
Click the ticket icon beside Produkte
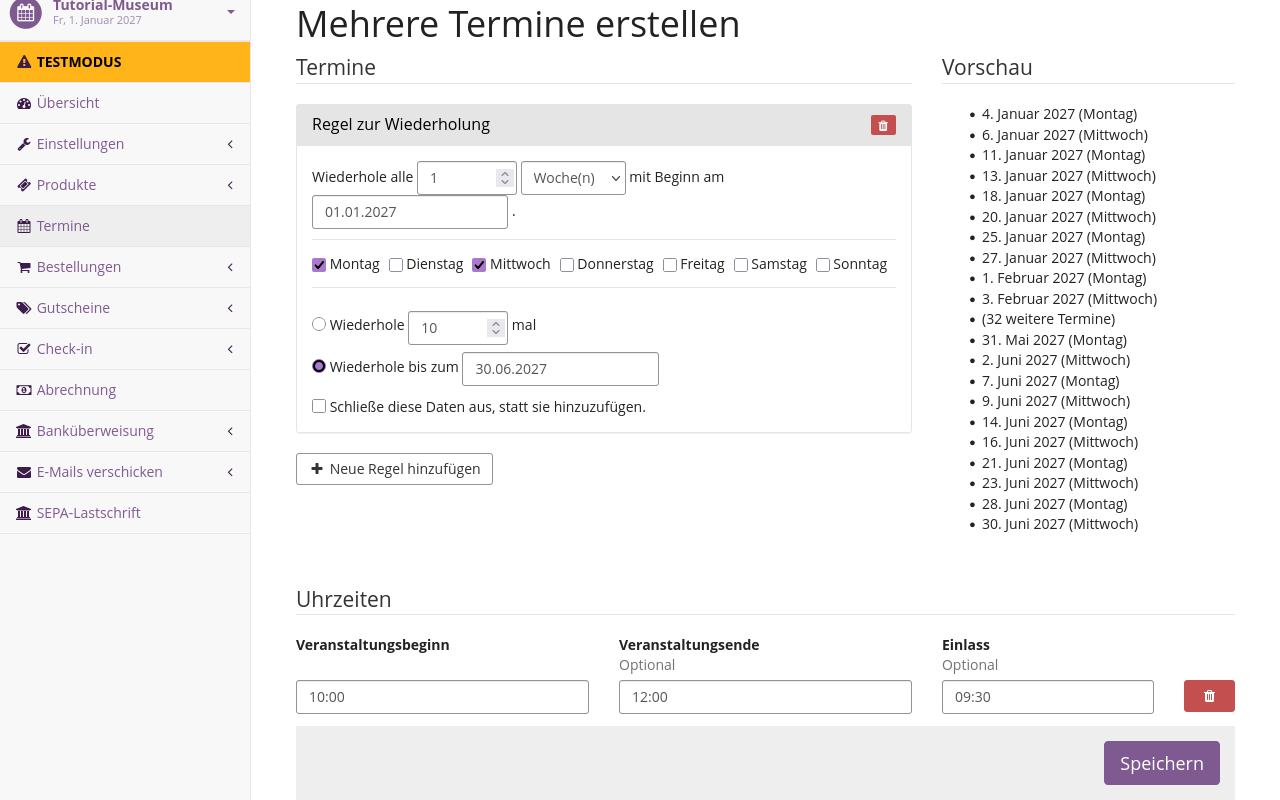point(24,185)
